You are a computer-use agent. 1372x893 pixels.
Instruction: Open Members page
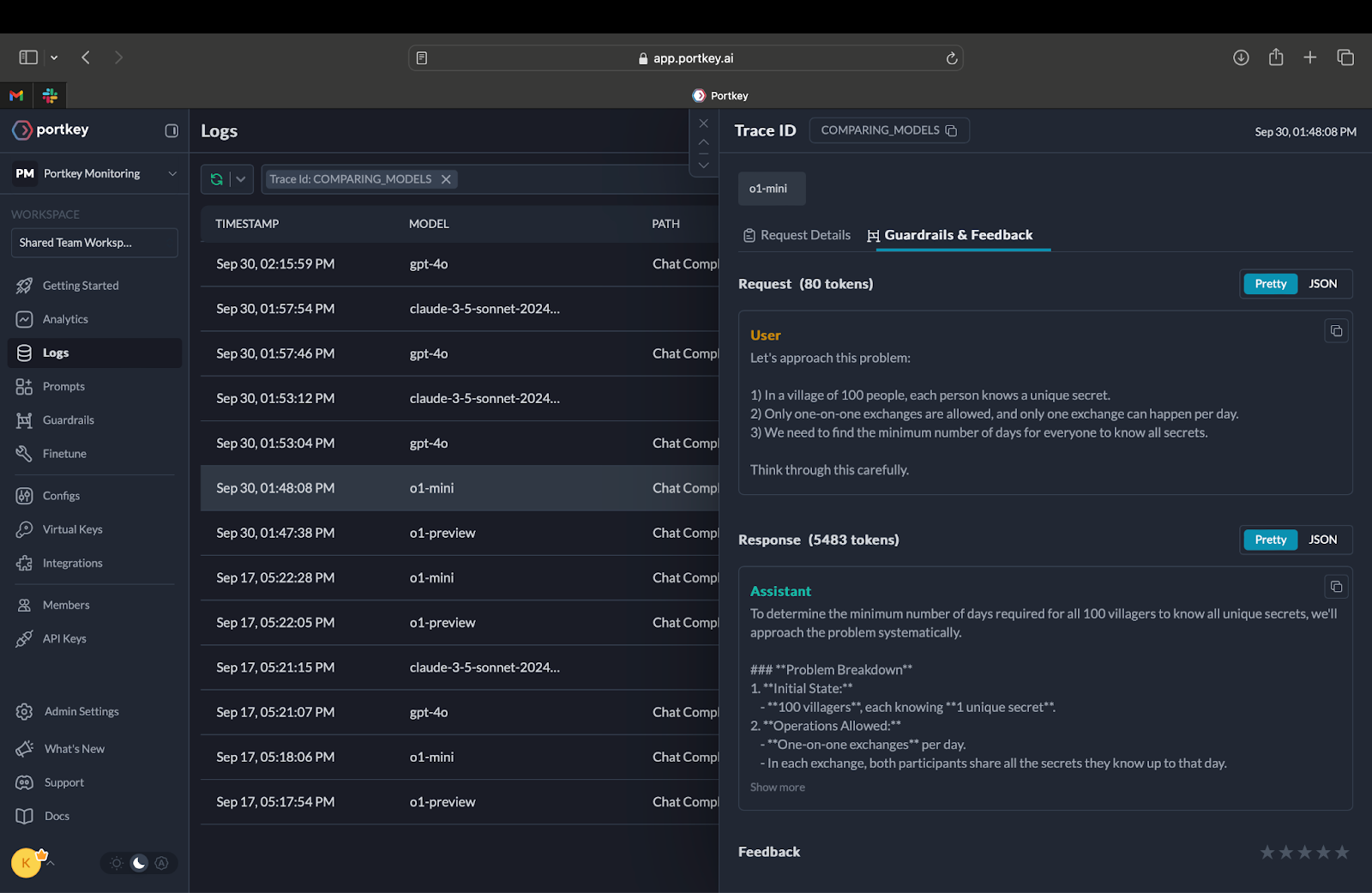pos(94,605)
